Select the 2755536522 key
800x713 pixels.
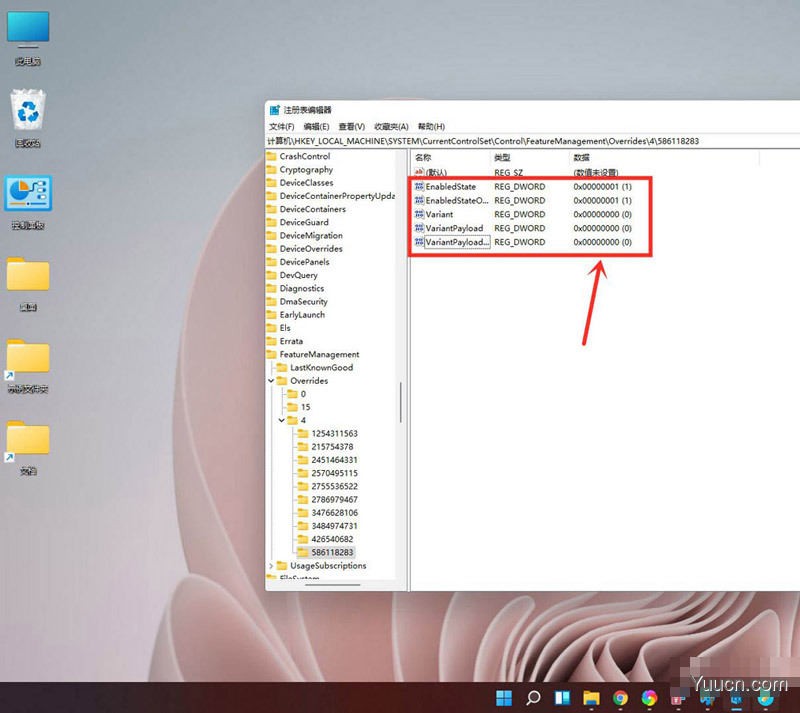[335, 486]
